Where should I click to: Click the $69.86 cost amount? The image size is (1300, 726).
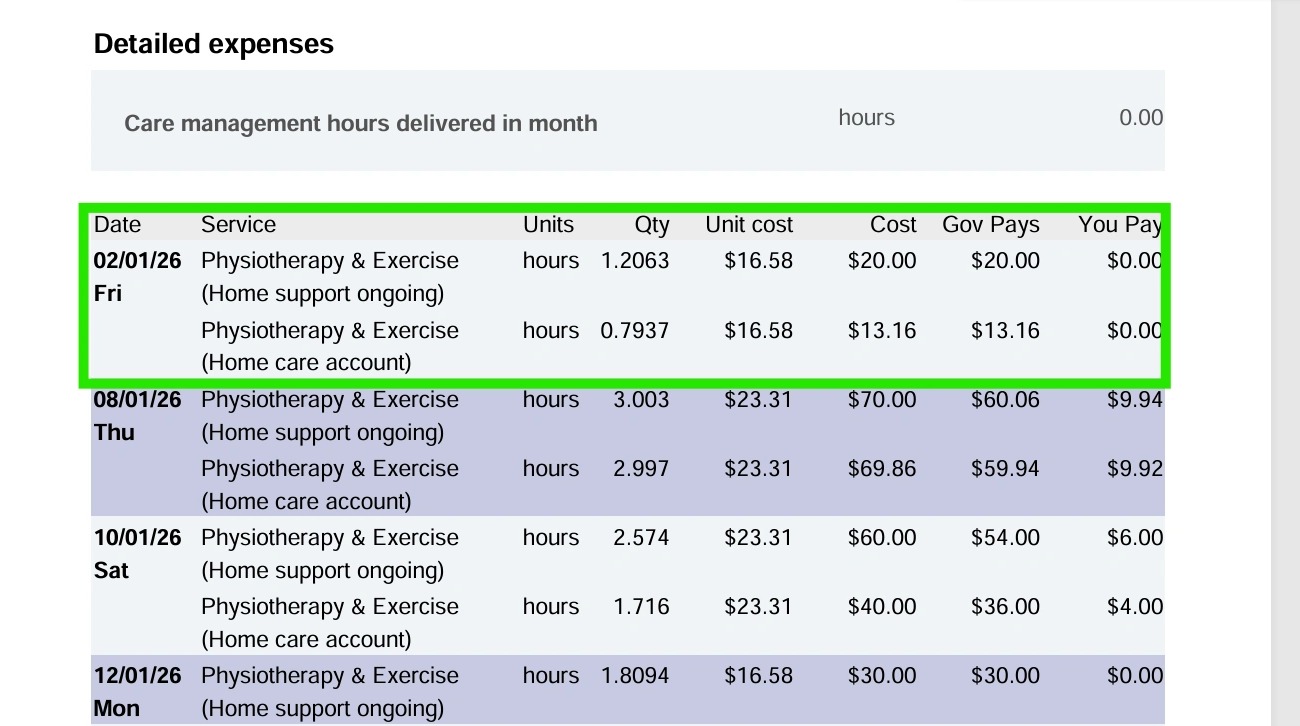pyautogui.click(x=881, y=469)
